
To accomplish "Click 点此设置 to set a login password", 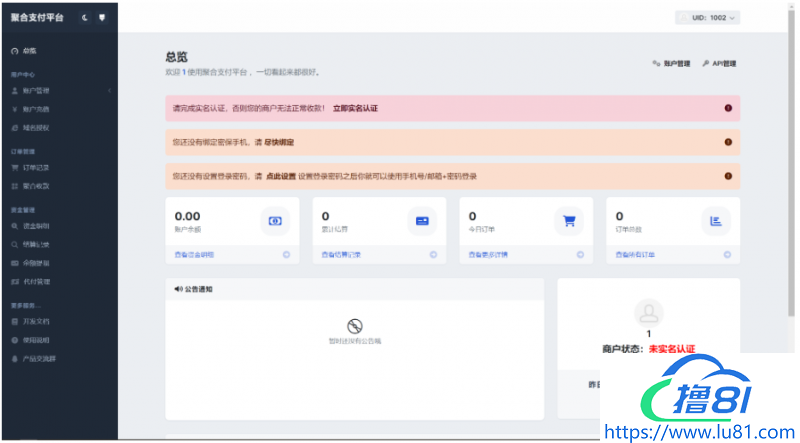I will [281, 176].
